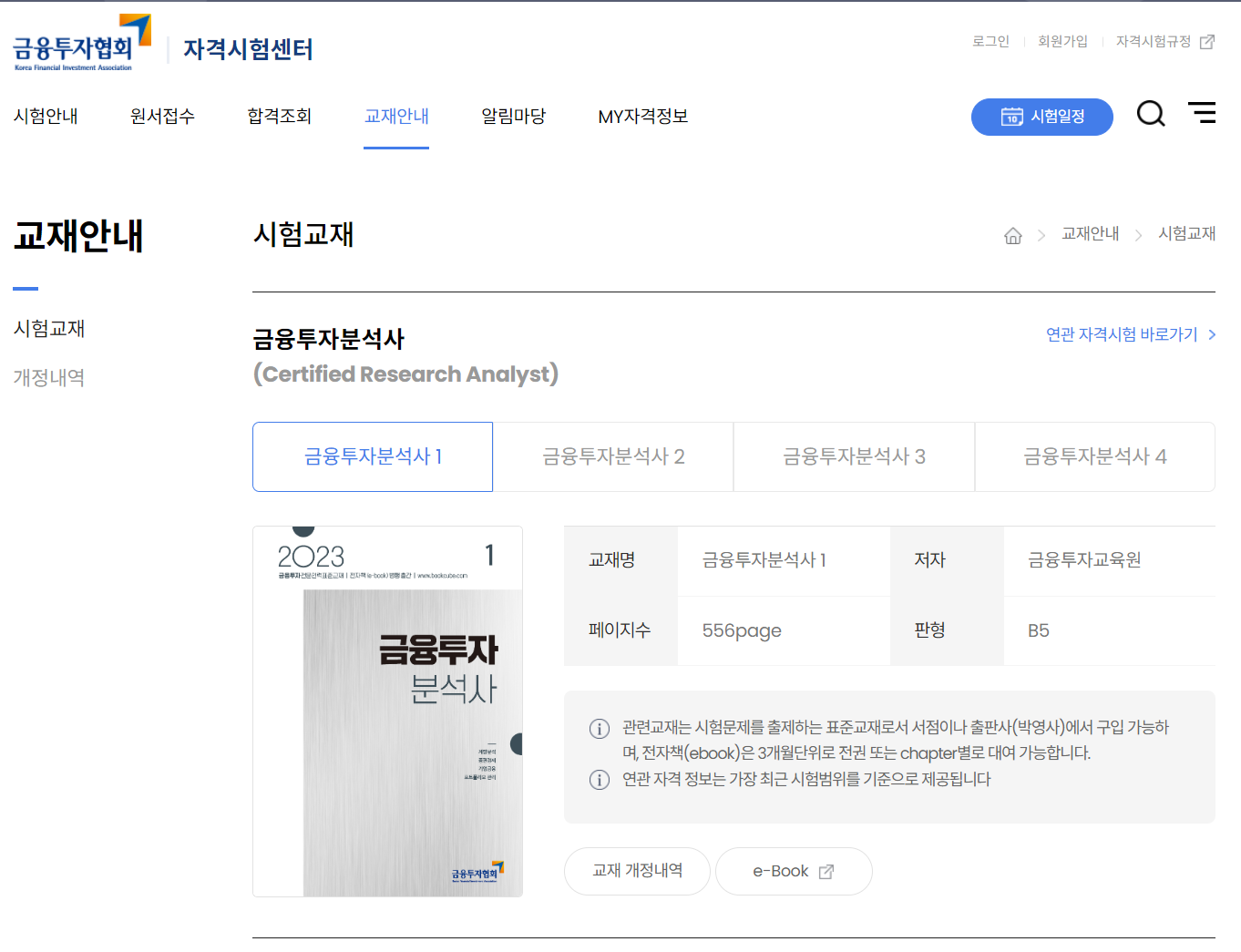Screen dimensions: 1241x952
Task: Click the Certified Research Analyst subtitle
Action: point(405,374)
